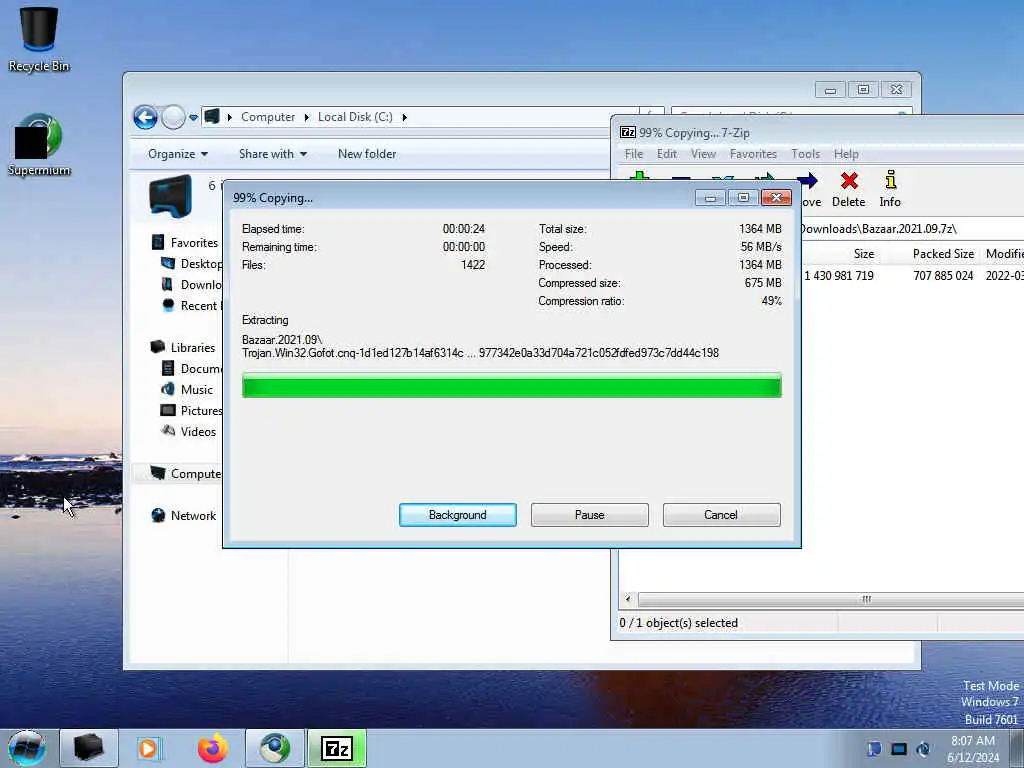
Task: Open Explorer recent locations dropdown arrow
Action: click(x=193, y=118)
